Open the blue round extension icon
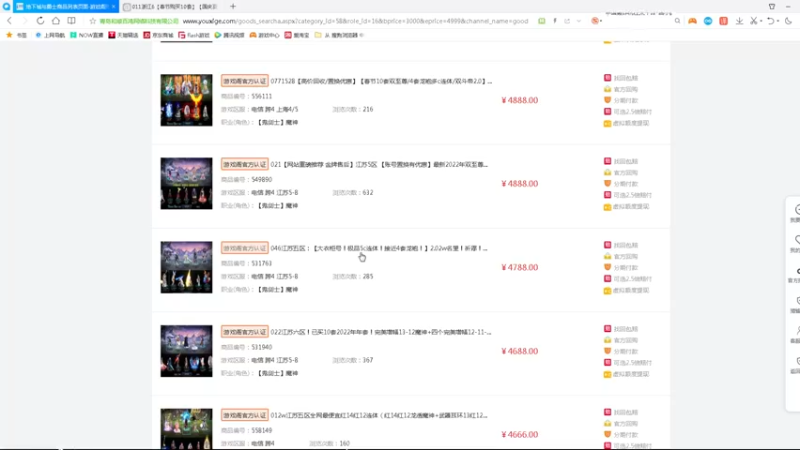This screenshot has width=800, height=450. (708, 21)
